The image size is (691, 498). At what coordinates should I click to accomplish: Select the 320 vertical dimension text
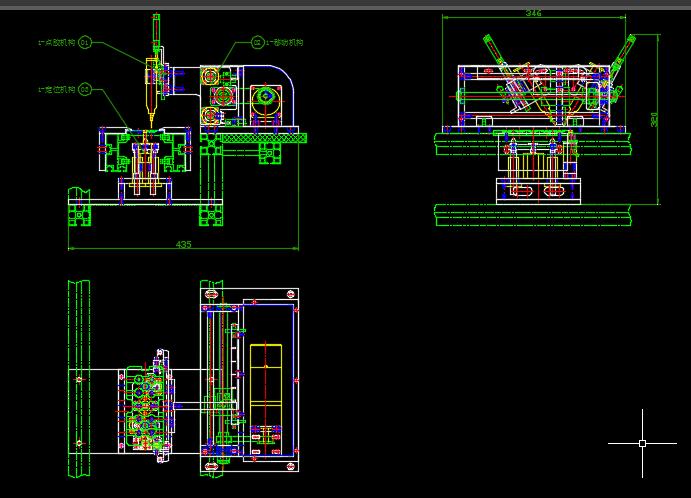[654, 119]
